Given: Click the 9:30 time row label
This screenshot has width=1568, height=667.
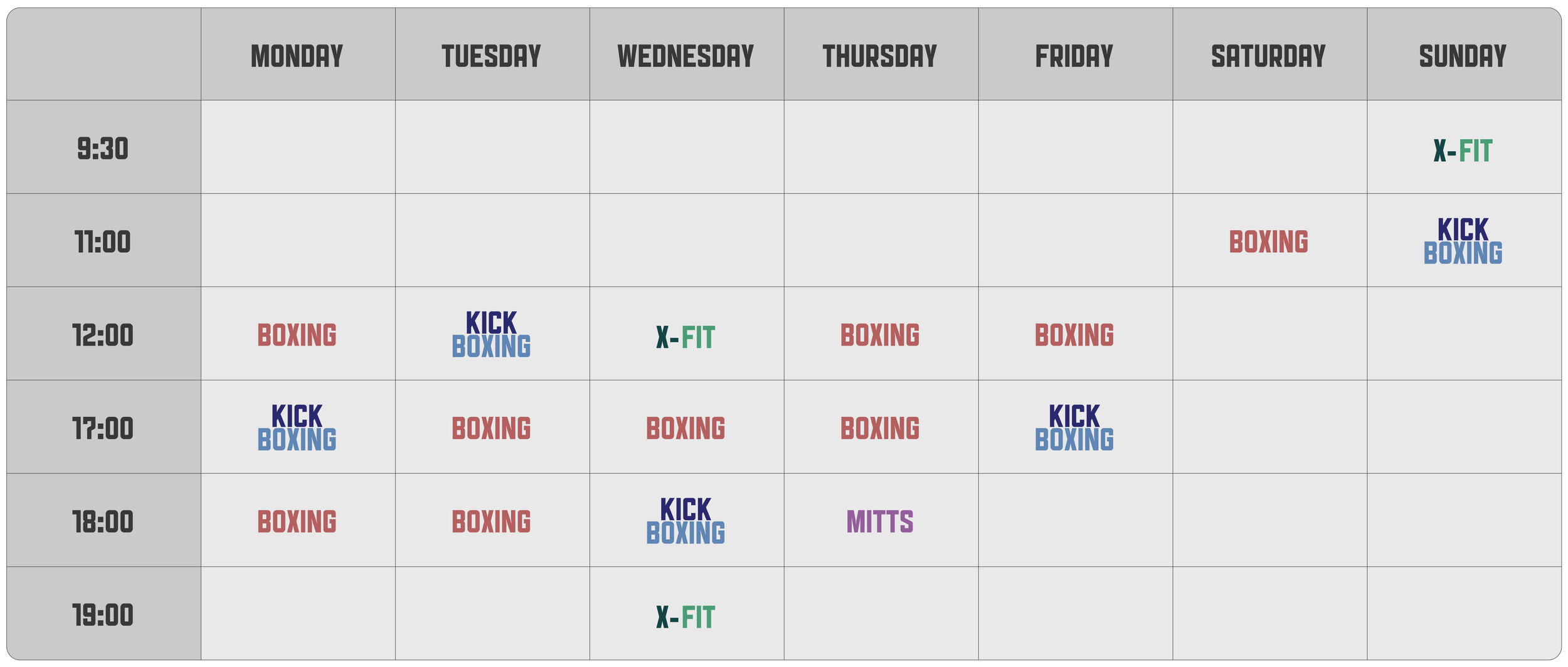Looking at the screenshot, I should 103,149.
